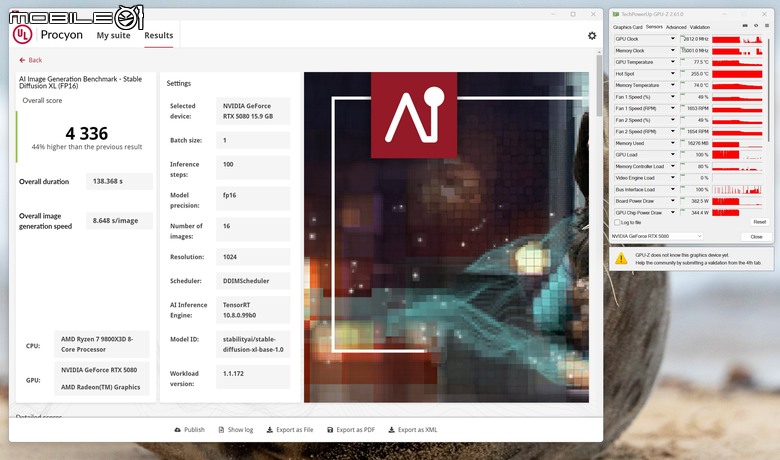Open Memory Temperature sensor dropdown
Image resolution: width=780 pixels, height=460 pixels.
673,85
